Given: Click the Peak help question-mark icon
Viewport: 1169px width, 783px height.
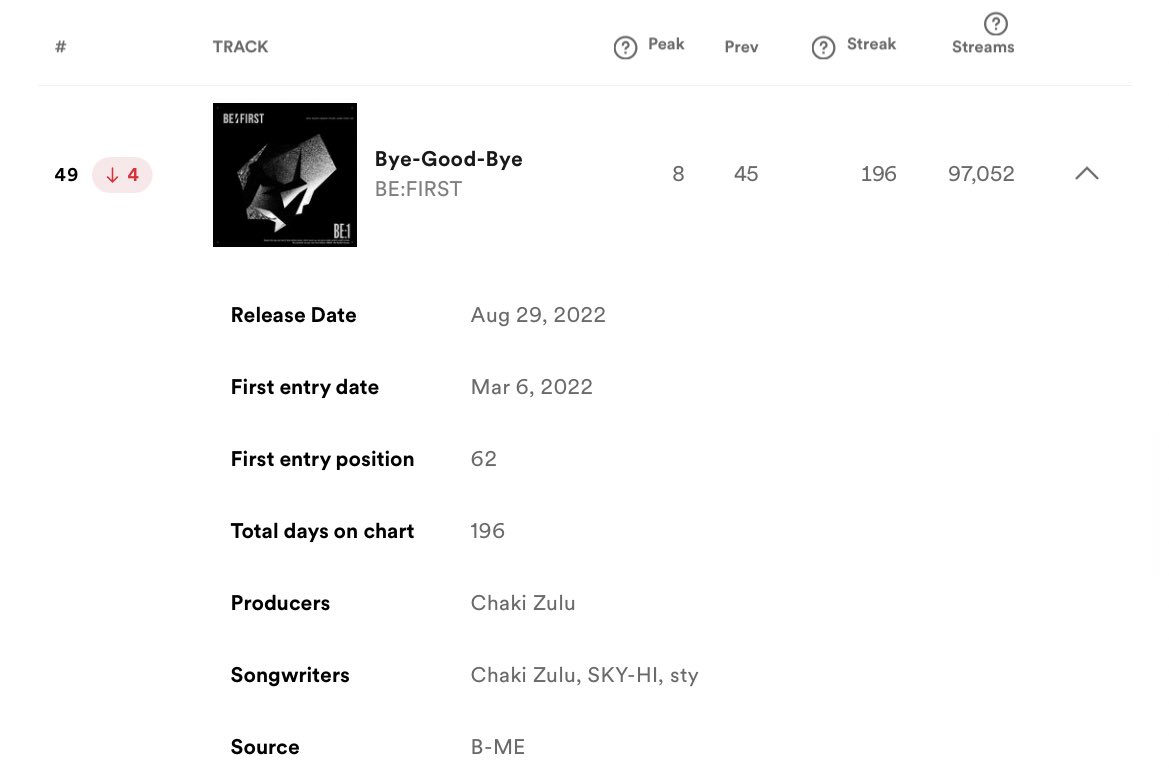Looking at the screenshot, I should 625,48.
